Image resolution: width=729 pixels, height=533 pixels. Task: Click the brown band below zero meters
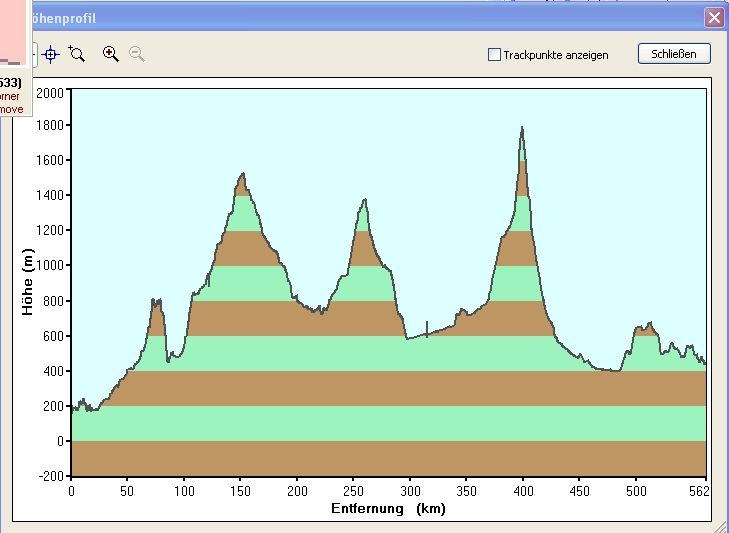(388, 458)
